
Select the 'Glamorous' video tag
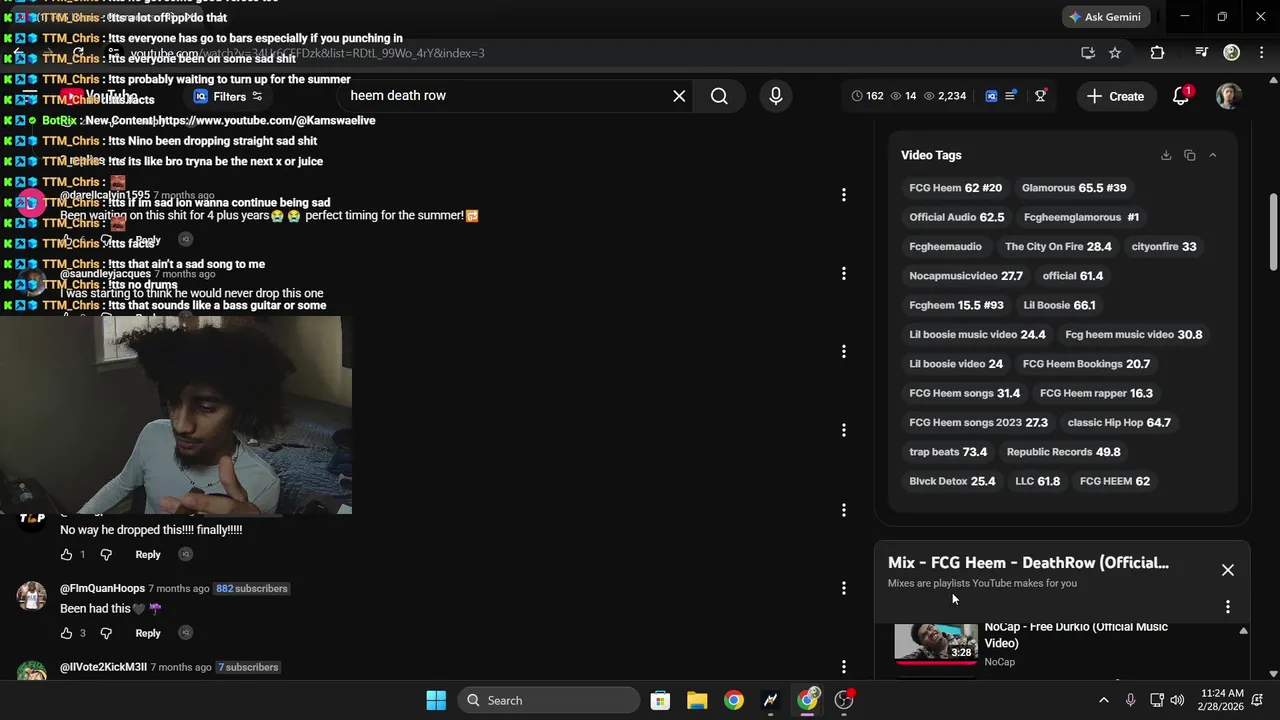pyautogui.click(x=1074, y=188)
